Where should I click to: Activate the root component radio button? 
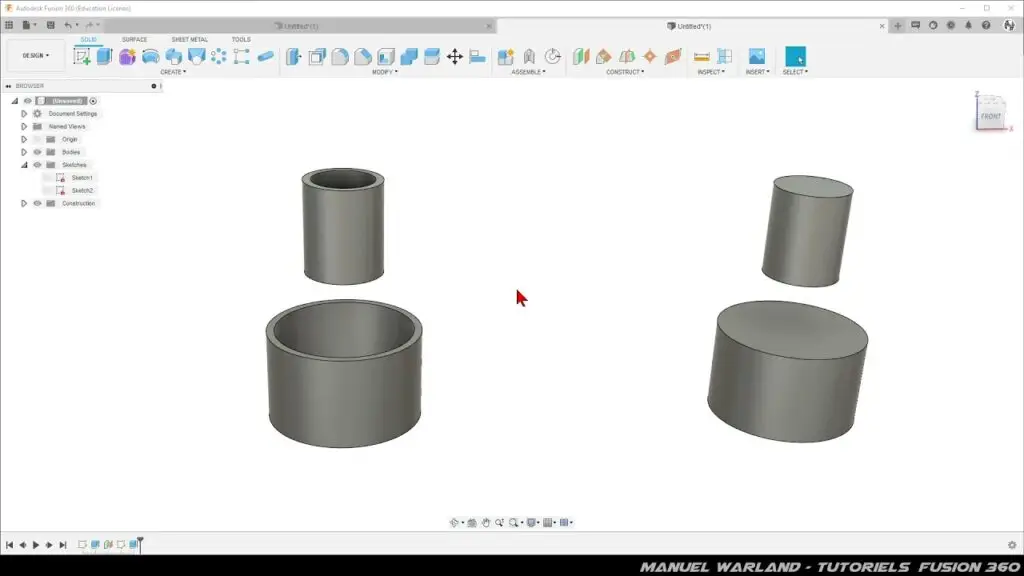93,101
